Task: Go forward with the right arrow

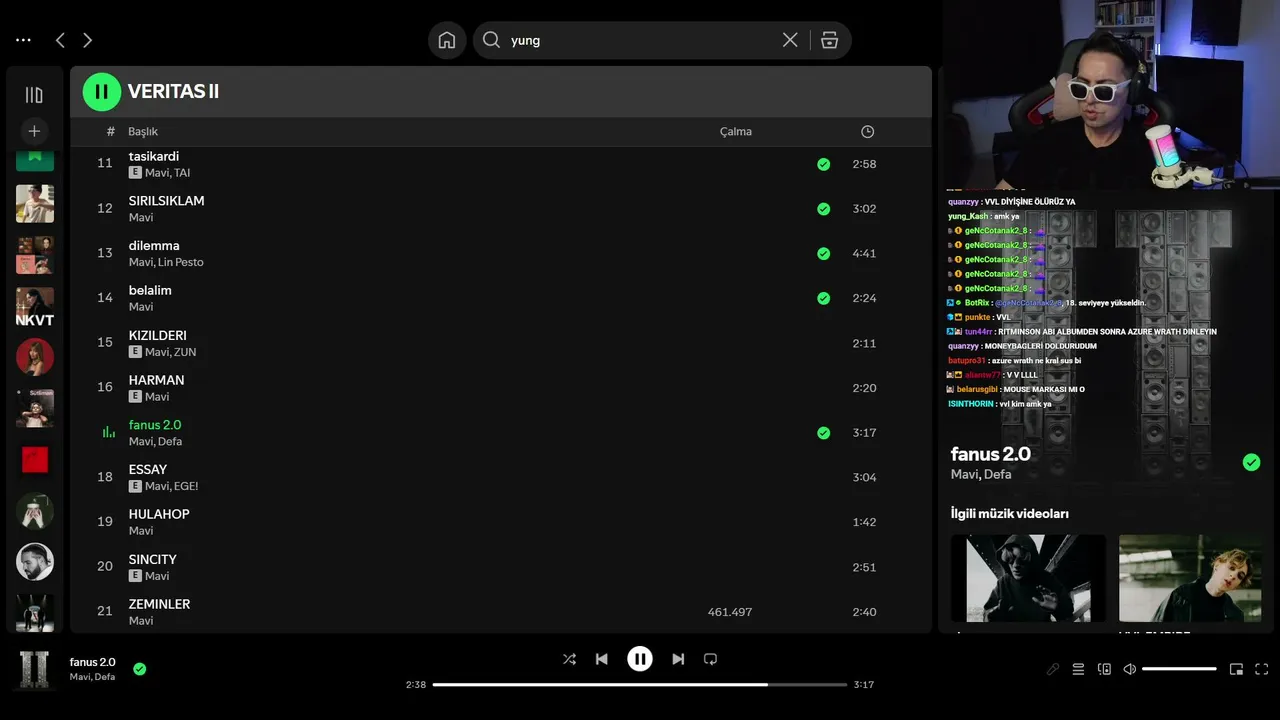Action: click(x=87, y=40)
